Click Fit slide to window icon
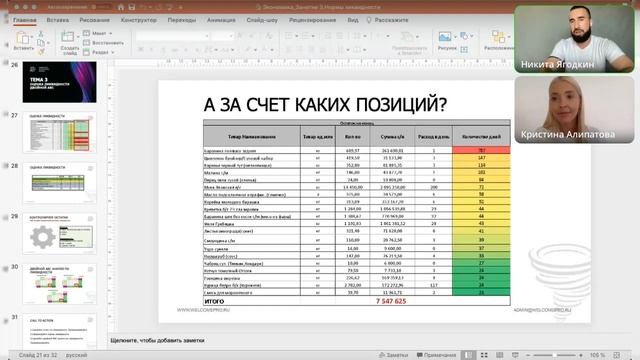 point(617,355)
